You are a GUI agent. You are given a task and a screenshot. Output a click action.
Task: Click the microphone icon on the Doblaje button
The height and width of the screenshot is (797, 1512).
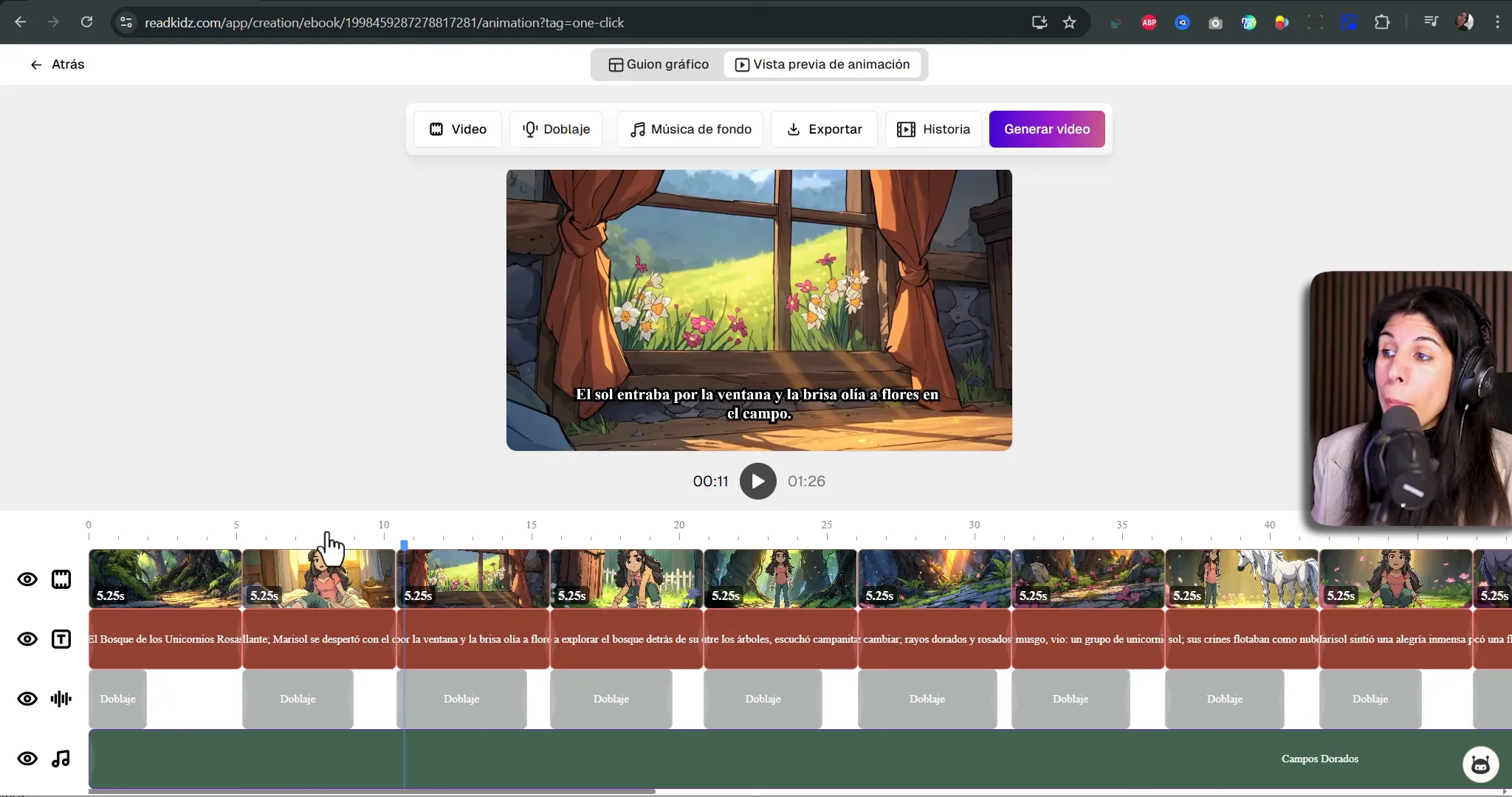pyautogui.click(x=531, y=128)
